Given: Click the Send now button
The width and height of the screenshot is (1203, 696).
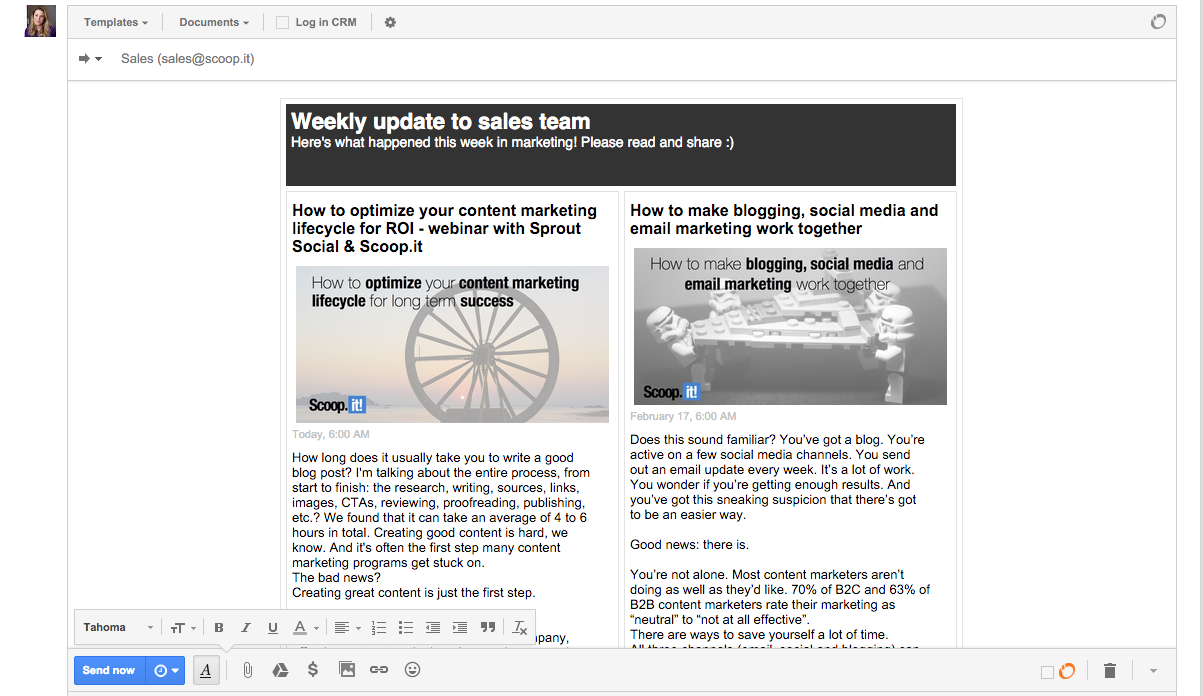Looking at the screenshot, I should coord(109,670).
